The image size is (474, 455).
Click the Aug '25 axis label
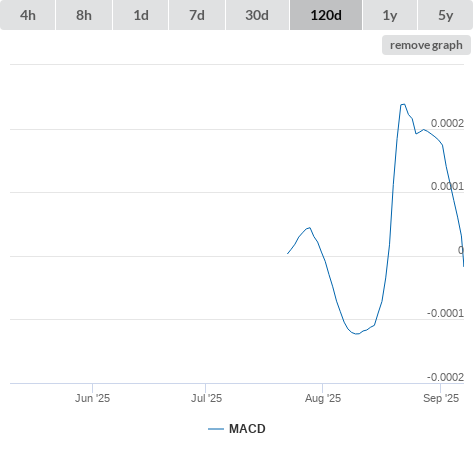tap(323, 398)
